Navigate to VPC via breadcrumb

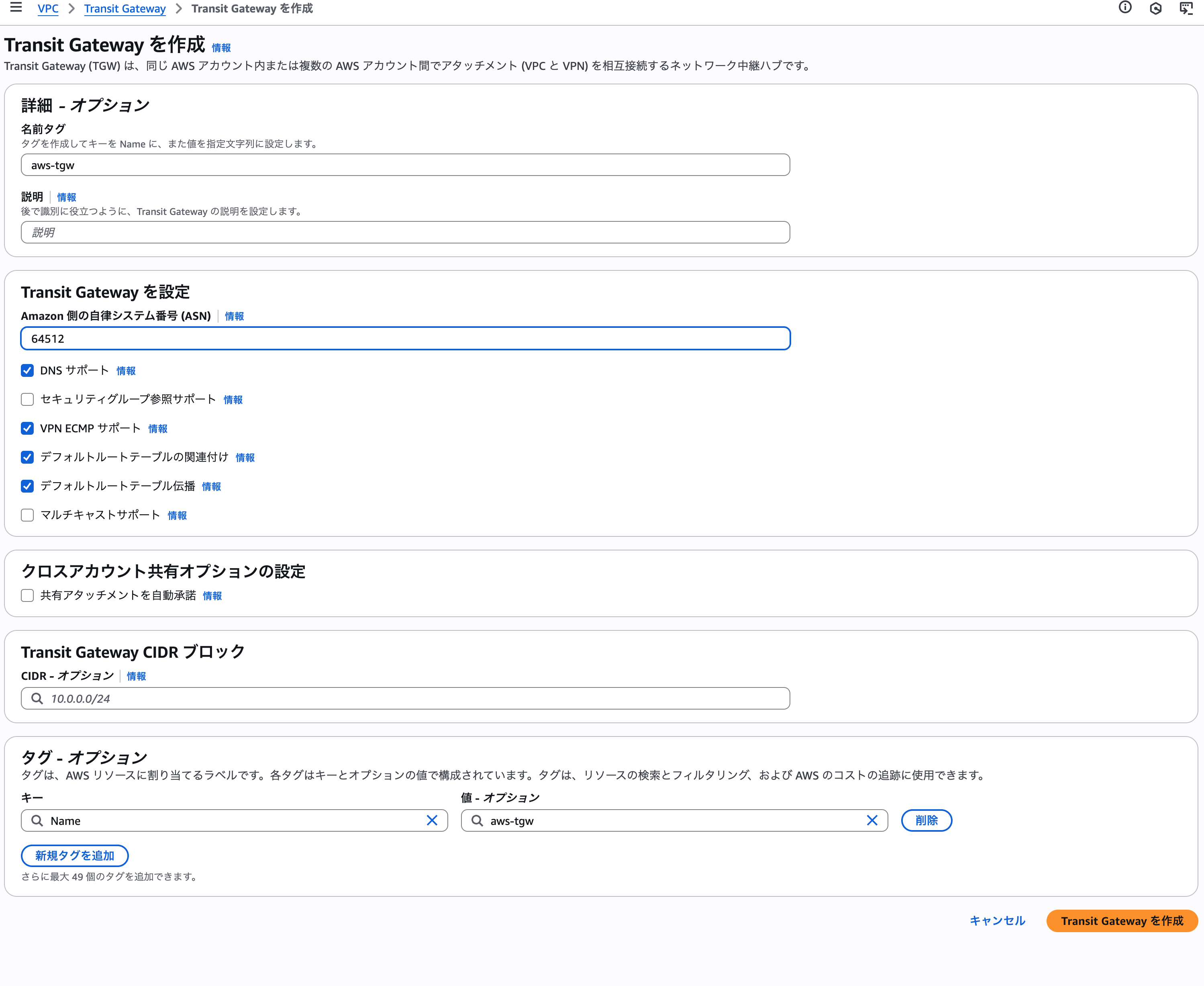click(x=48, y=8)
